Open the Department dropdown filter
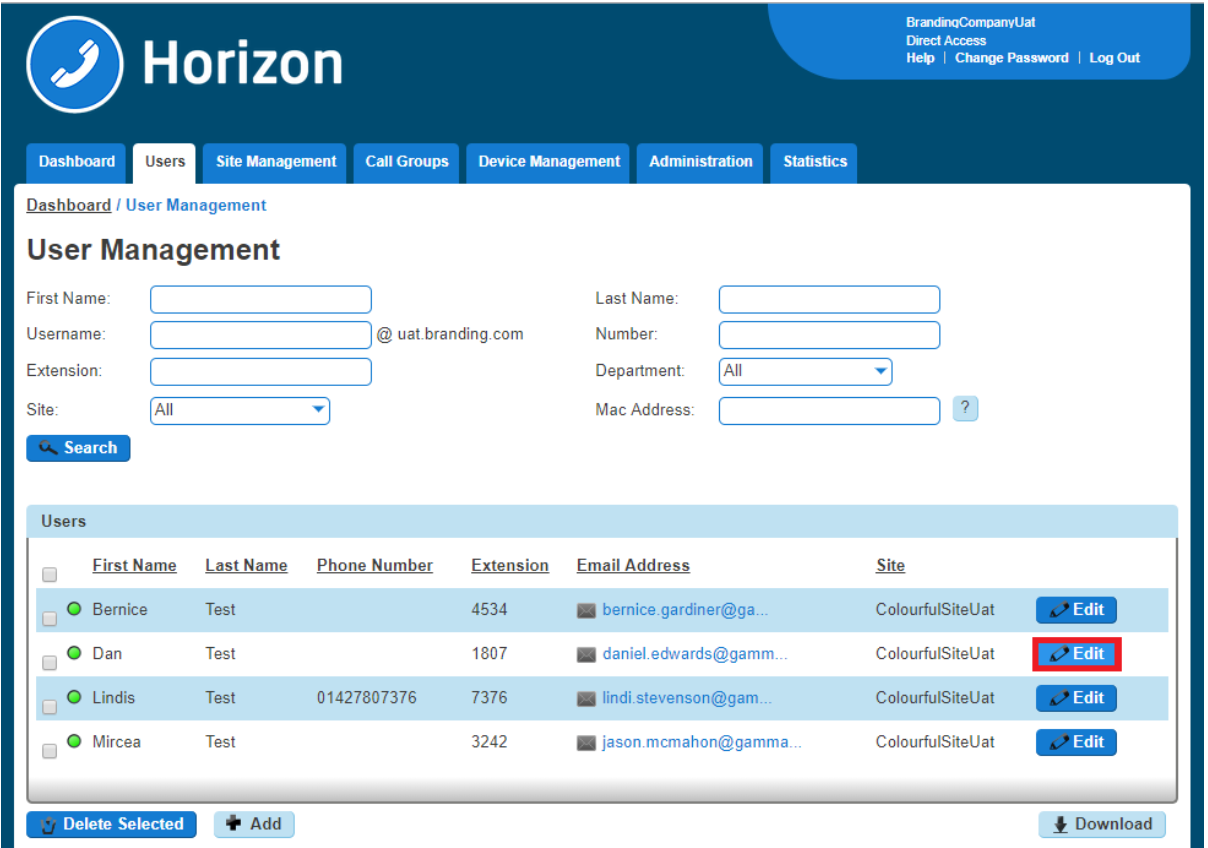Image resolution: width=1208 pixels, height=848 pixels. click(x=806, y=371)
